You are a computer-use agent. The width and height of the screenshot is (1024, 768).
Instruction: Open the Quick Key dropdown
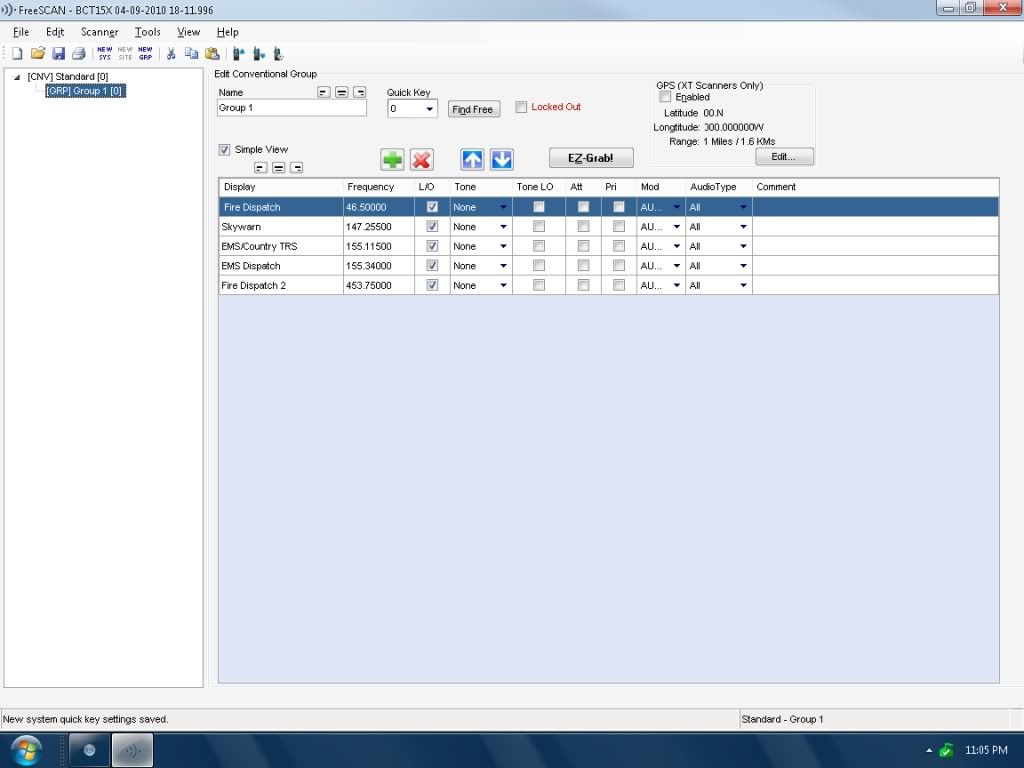coord(429,109)
